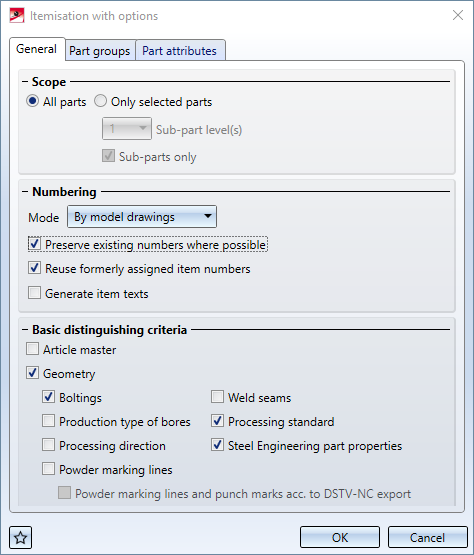Image resolution: width=474 pixels, height=555 pixels.
Task: Confirm with the OK button
Action: [340, 538]
